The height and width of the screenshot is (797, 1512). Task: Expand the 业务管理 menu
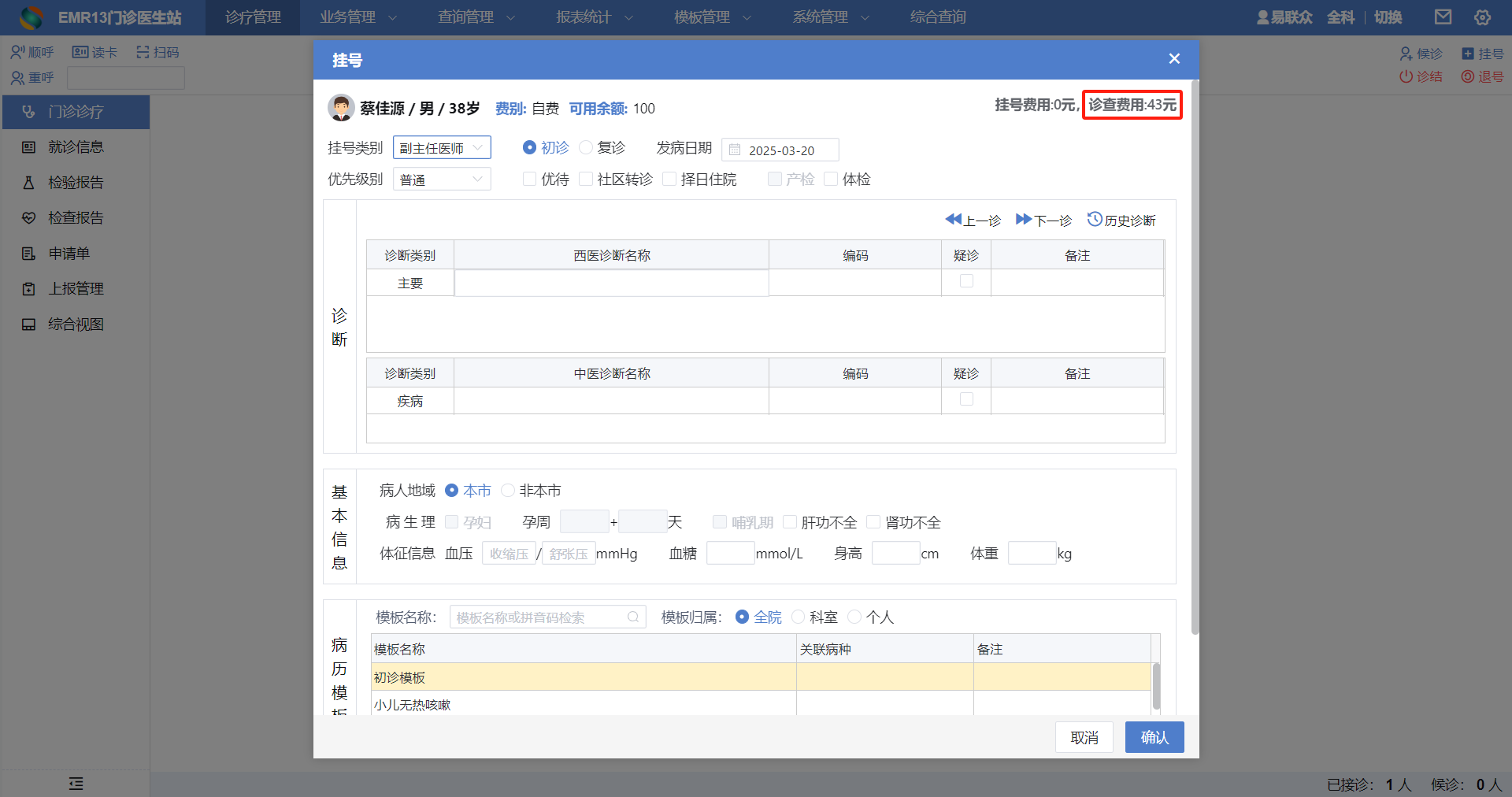(358, 17)
